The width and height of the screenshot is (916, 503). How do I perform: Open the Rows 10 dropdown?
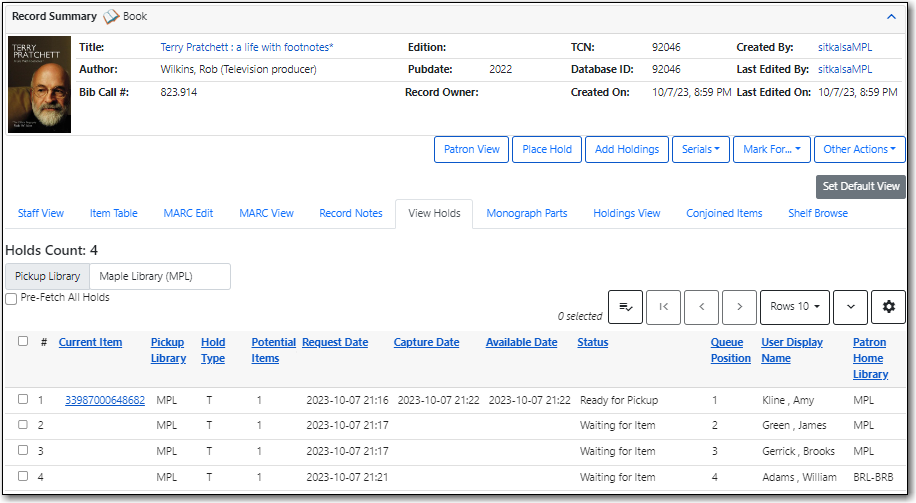pos(795,307)
